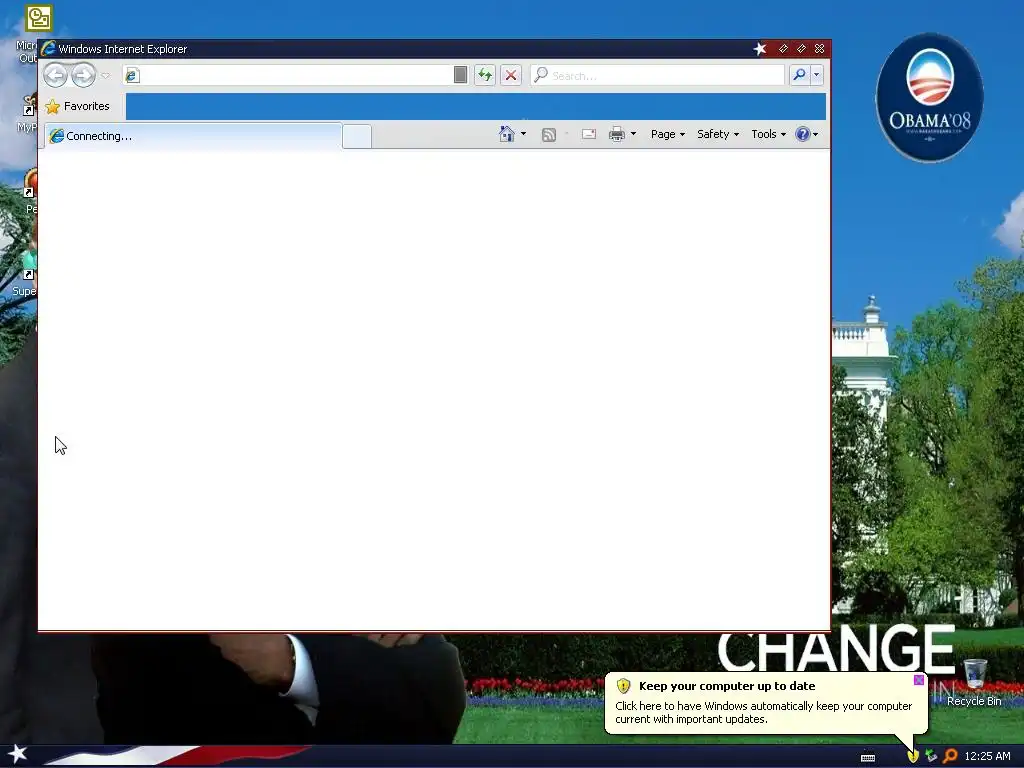Screen dimensions: 1024x768
Task: Expand the Home button dropdown arrow
Action: (x=523, y=134)
